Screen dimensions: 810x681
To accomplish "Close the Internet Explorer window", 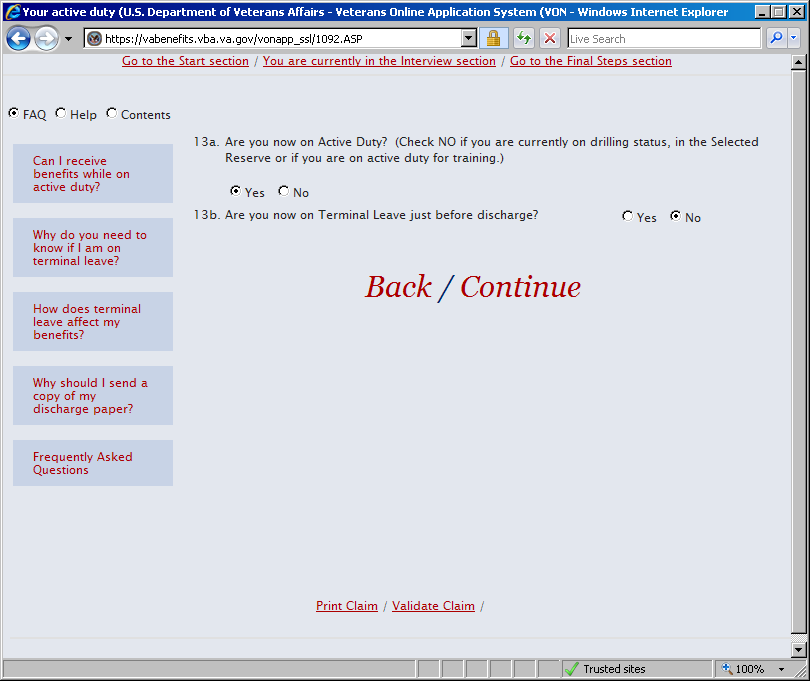I will 797,11.
